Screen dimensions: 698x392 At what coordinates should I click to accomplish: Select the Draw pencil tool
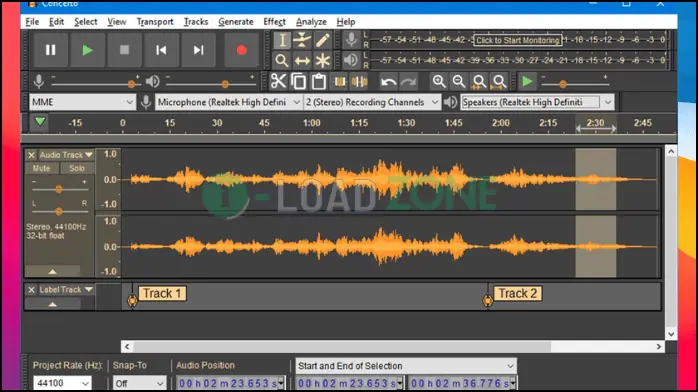coord(323,40)
